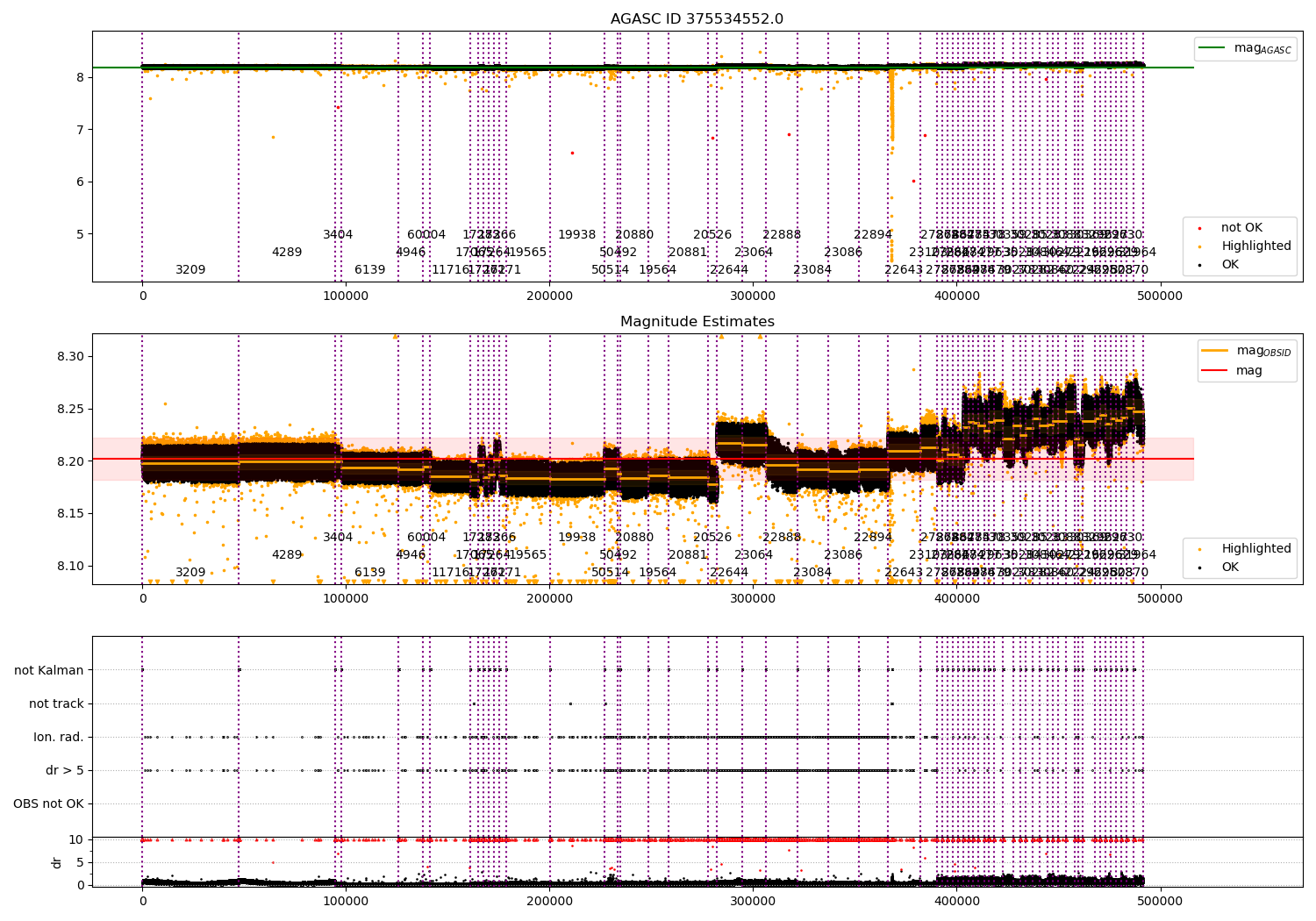The height and width of the screenshot is (921, 1316).
Task: Click the "dr > 5" axis label
Action: tap(65, 770)
